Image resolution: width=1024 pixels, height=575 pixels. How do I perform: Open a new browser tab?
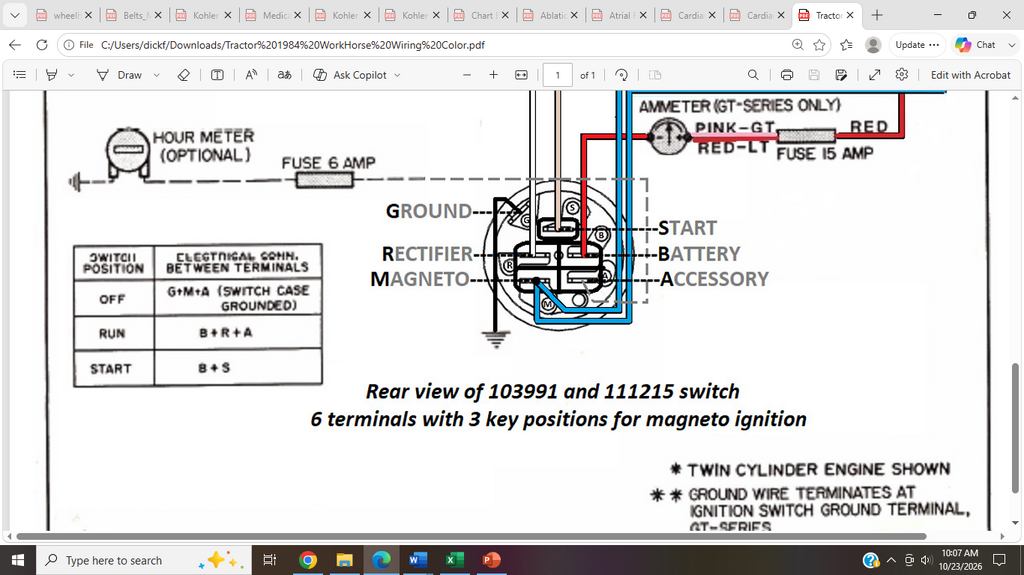pyautogui.click(x=877, y=15)
